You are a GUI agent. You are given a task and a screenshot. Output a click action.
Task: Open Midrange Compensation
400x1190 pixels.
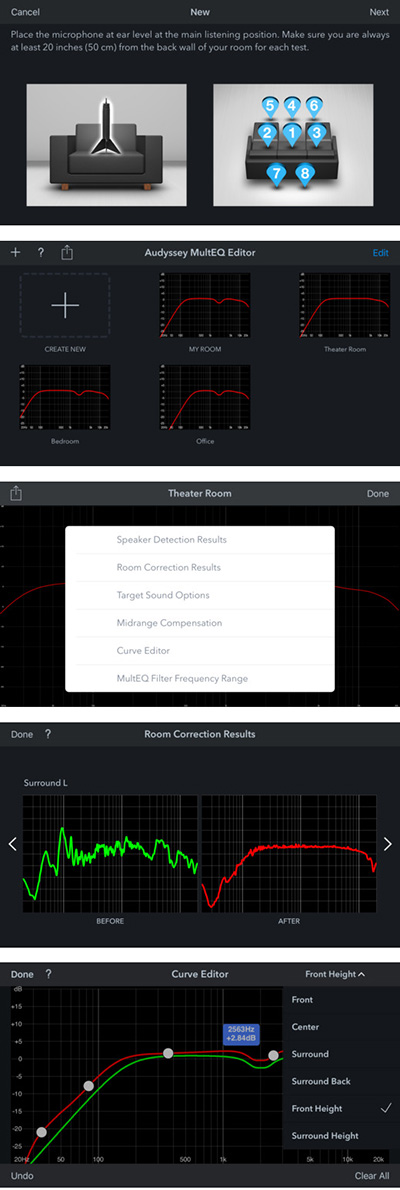pyautogui.click(x=200, y=623)
